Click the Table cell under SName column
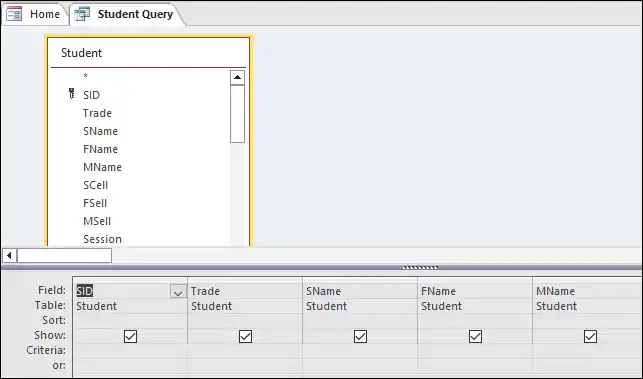The image size is (643, 379). (360, 306)
